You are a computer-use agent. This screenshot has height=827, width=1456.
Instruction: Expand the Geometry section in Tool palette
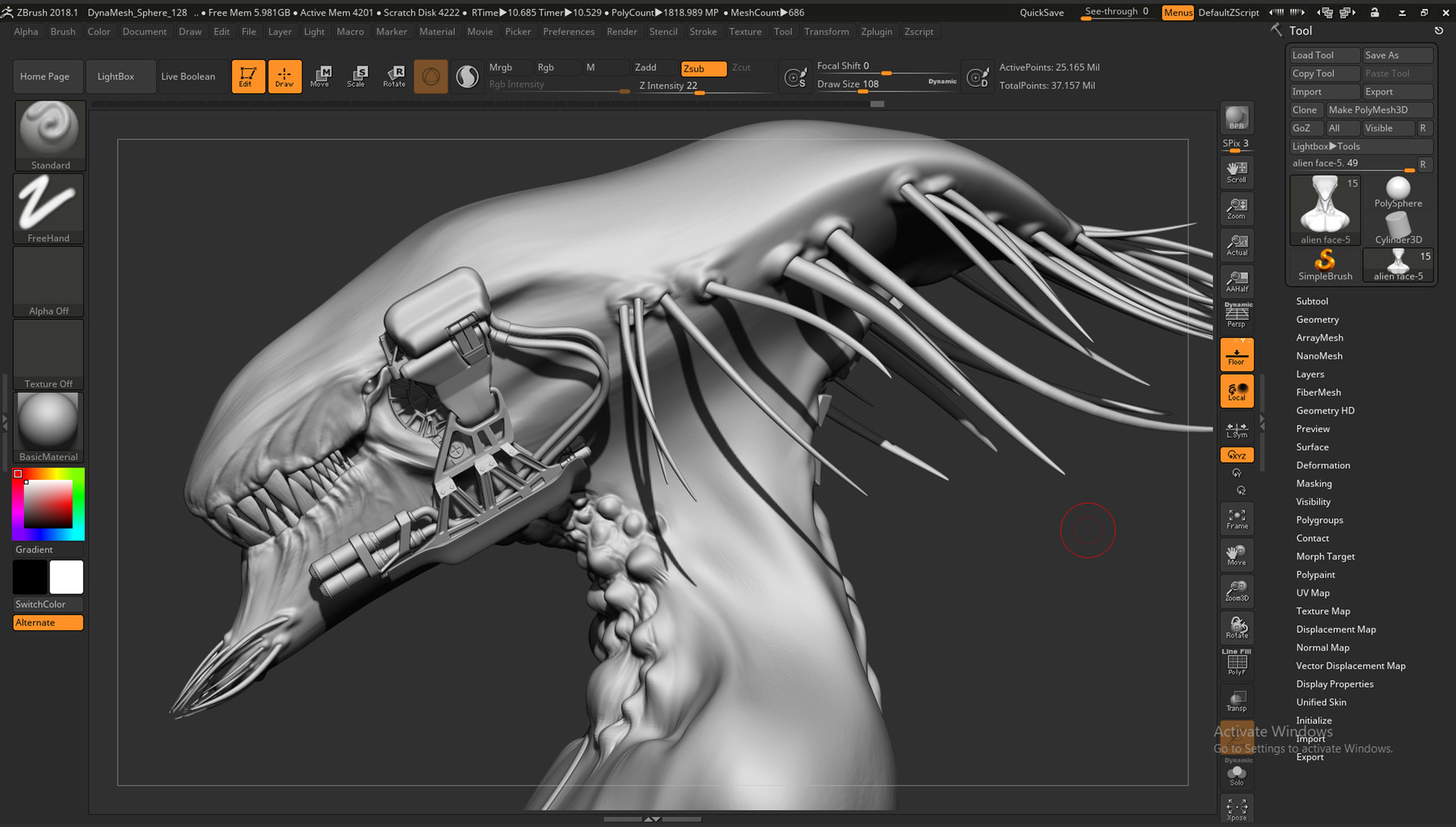1317,319
